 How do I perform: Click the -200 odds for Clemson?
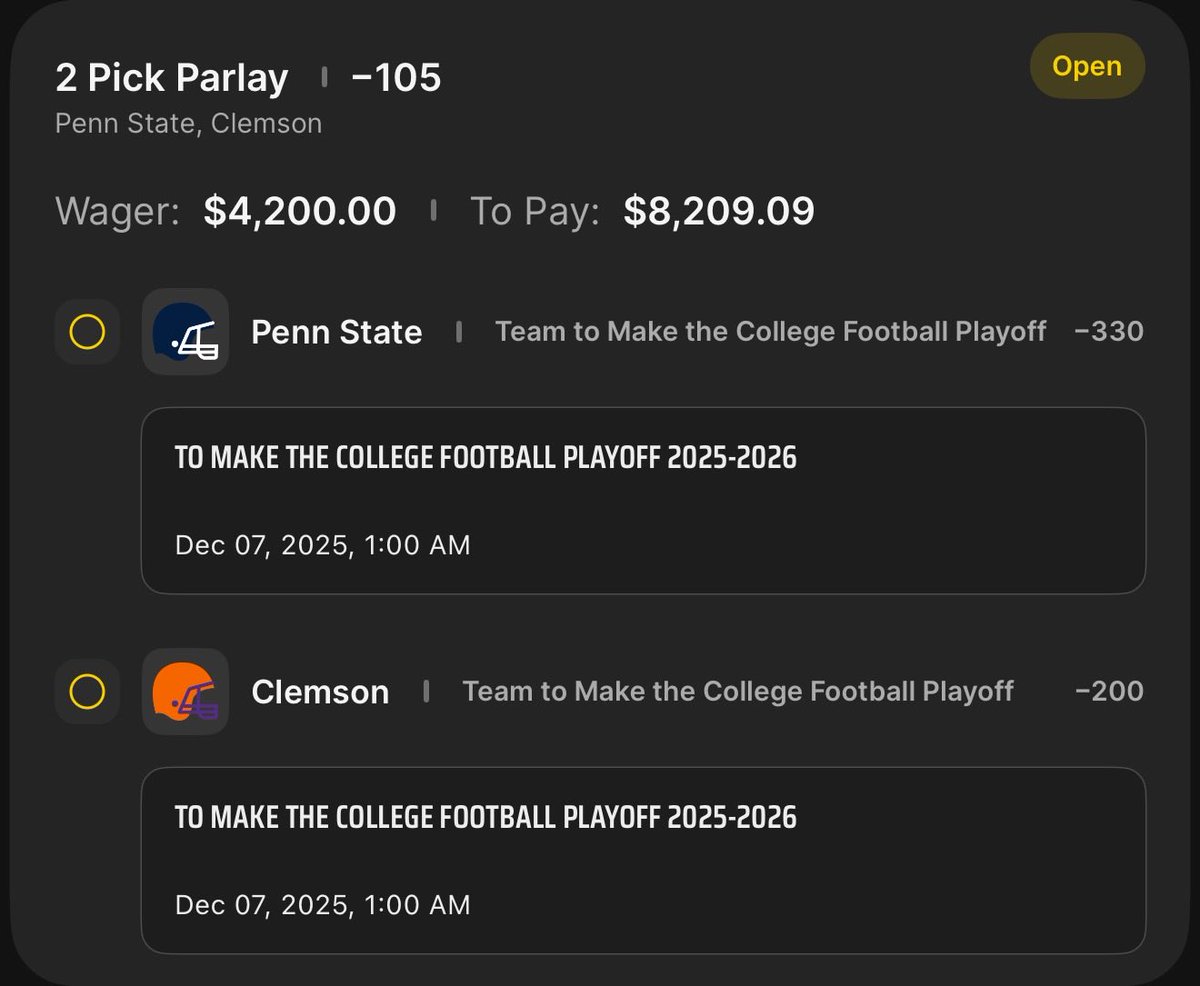tap(1109, 692)
